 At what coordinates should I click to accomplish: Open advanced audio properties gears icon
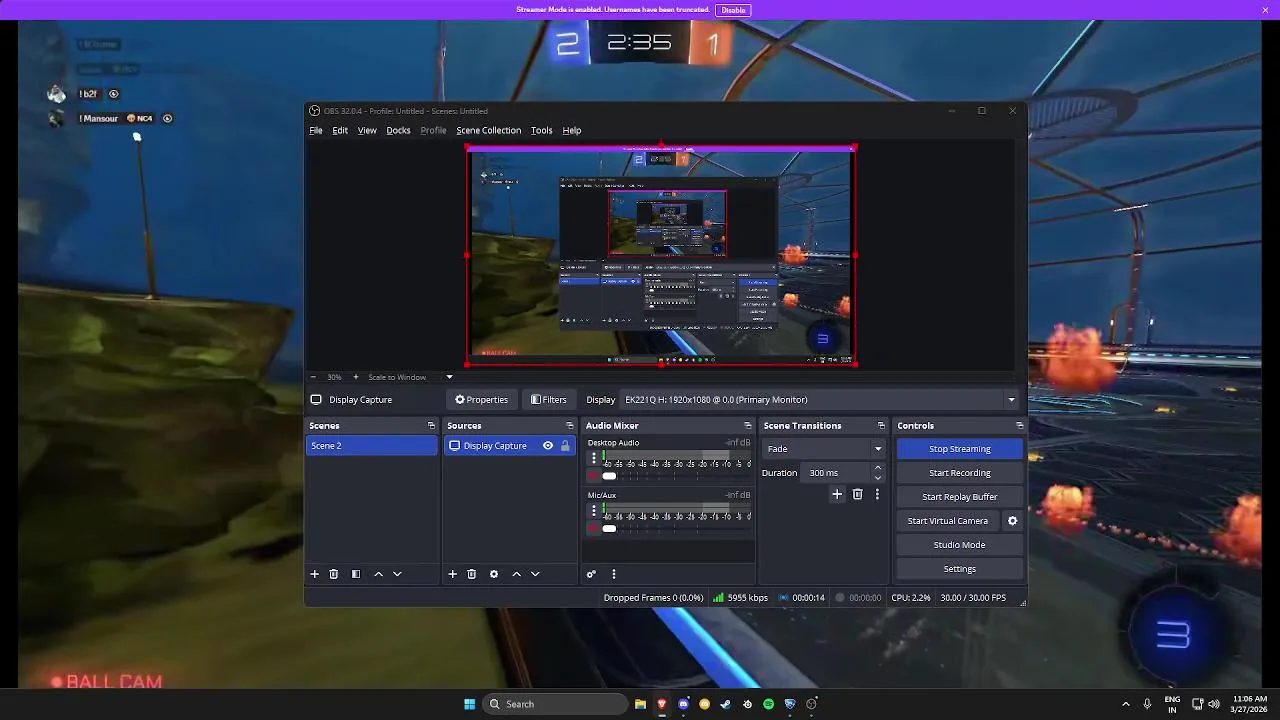click(591, 574)
